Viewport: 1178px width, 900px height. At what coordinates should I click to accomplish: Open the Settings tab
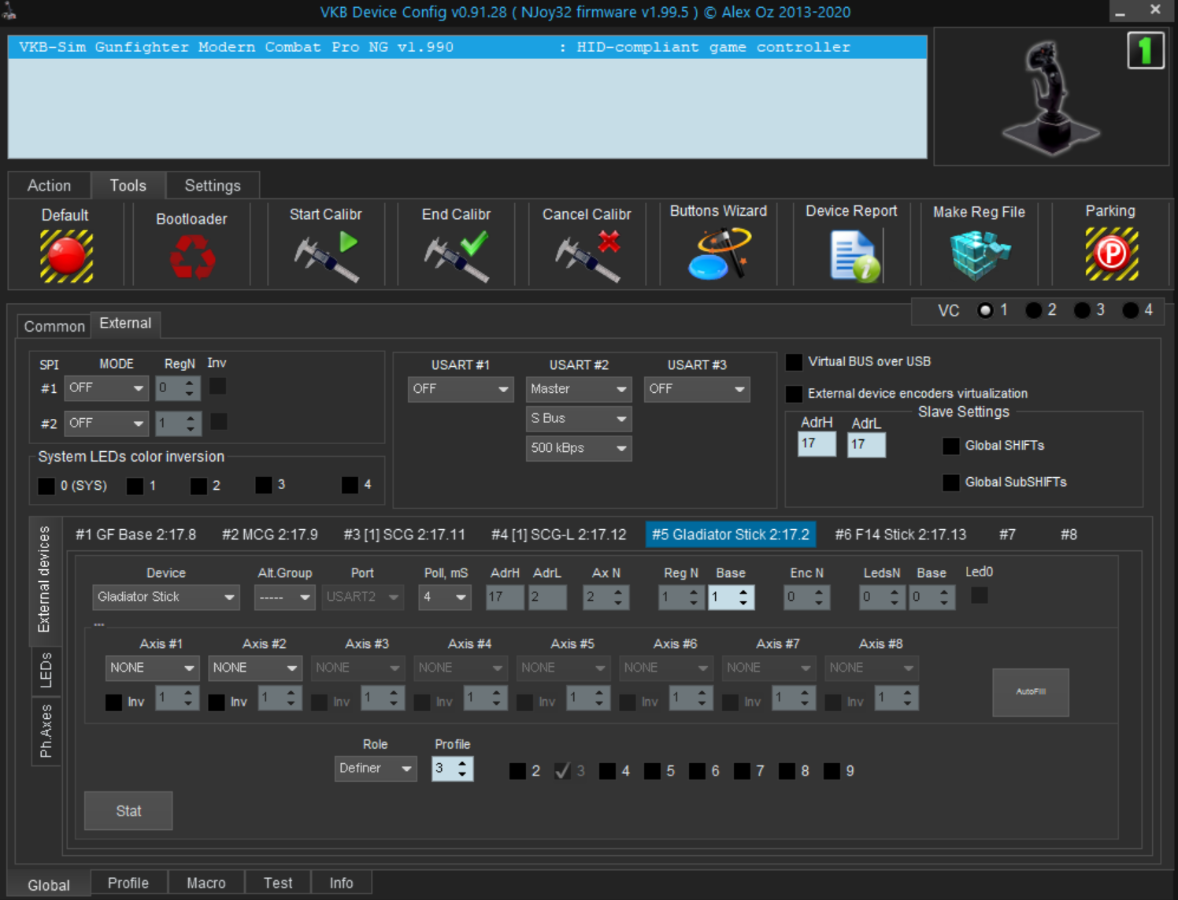[213, 186]
